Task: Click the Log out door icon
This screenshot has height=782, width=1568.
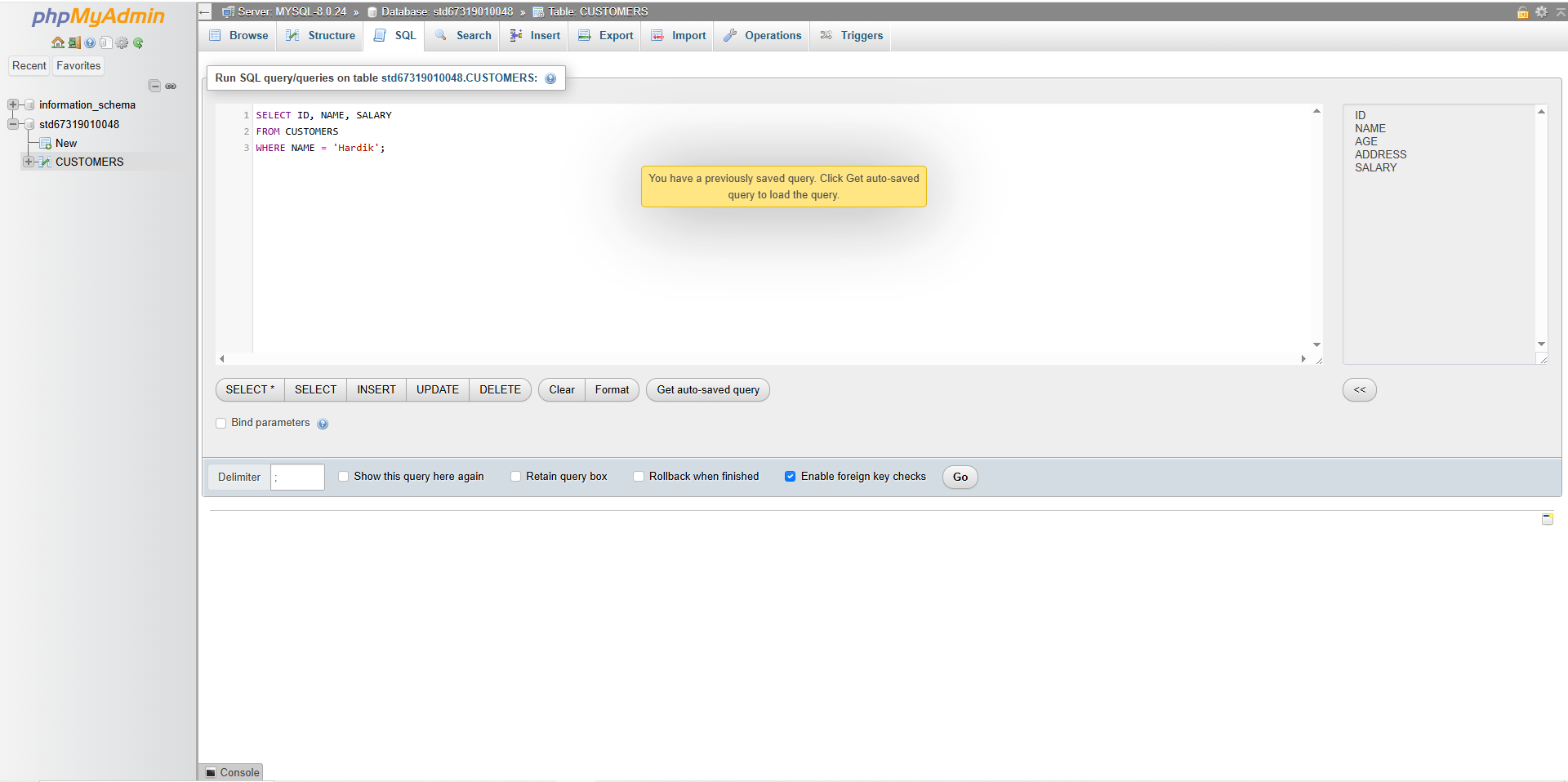Action: coord(74,42)
